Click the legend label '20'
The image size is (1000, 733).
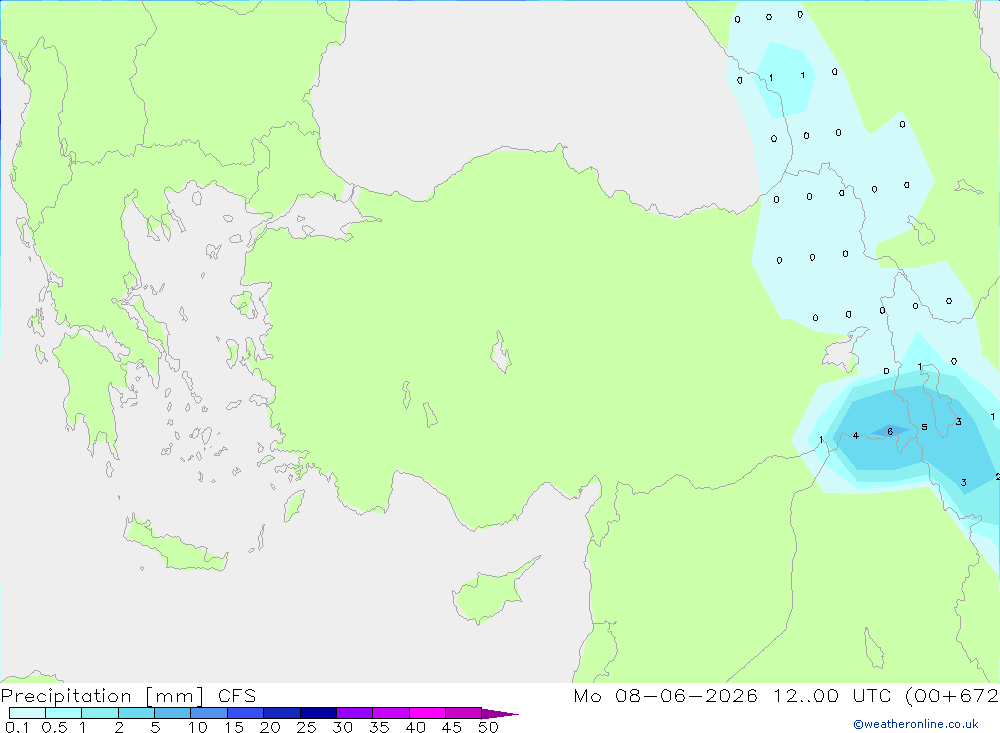pos(270,727)
